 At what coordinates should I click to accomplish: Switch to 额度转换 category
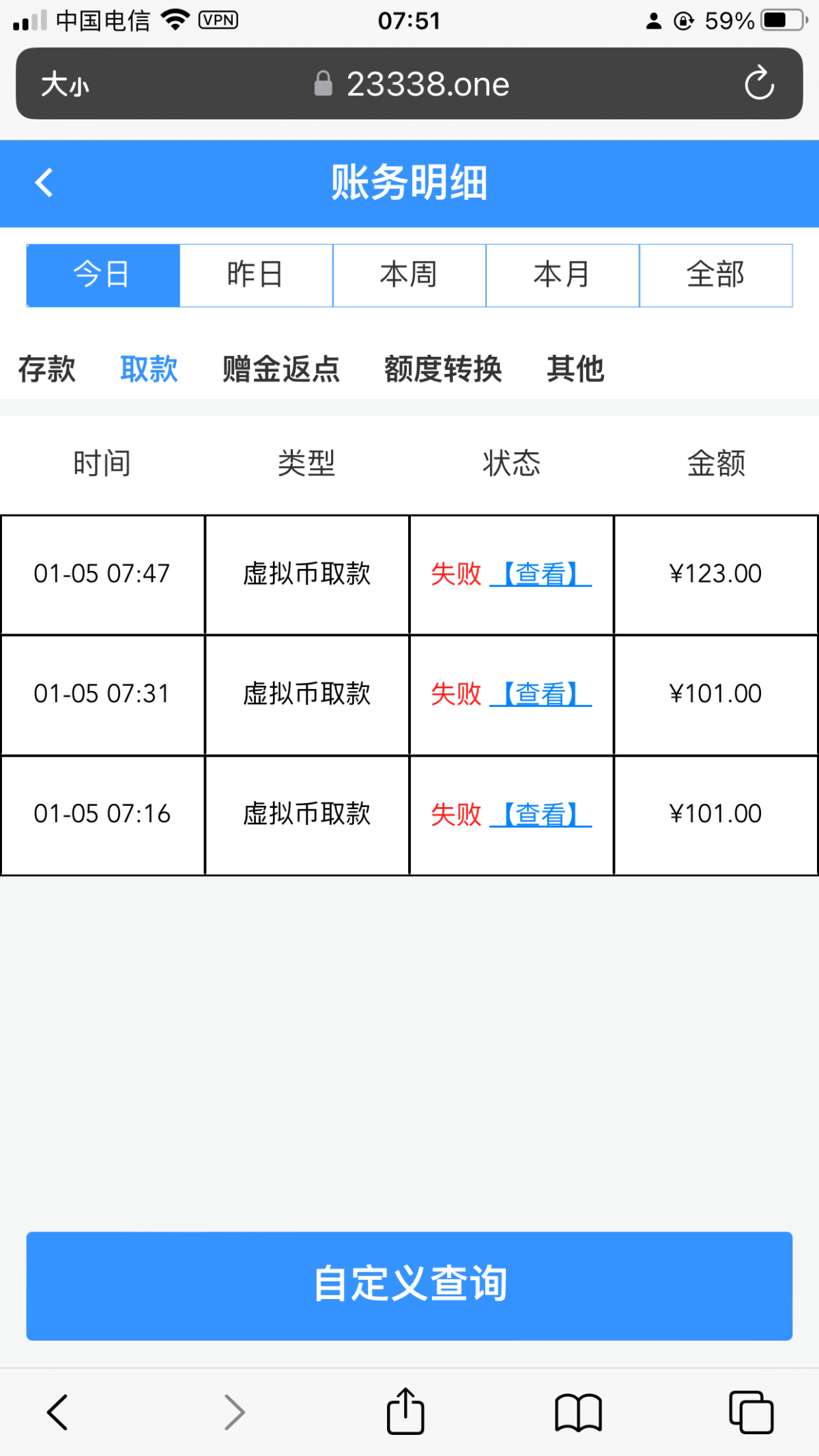click(x=443, y=369)
